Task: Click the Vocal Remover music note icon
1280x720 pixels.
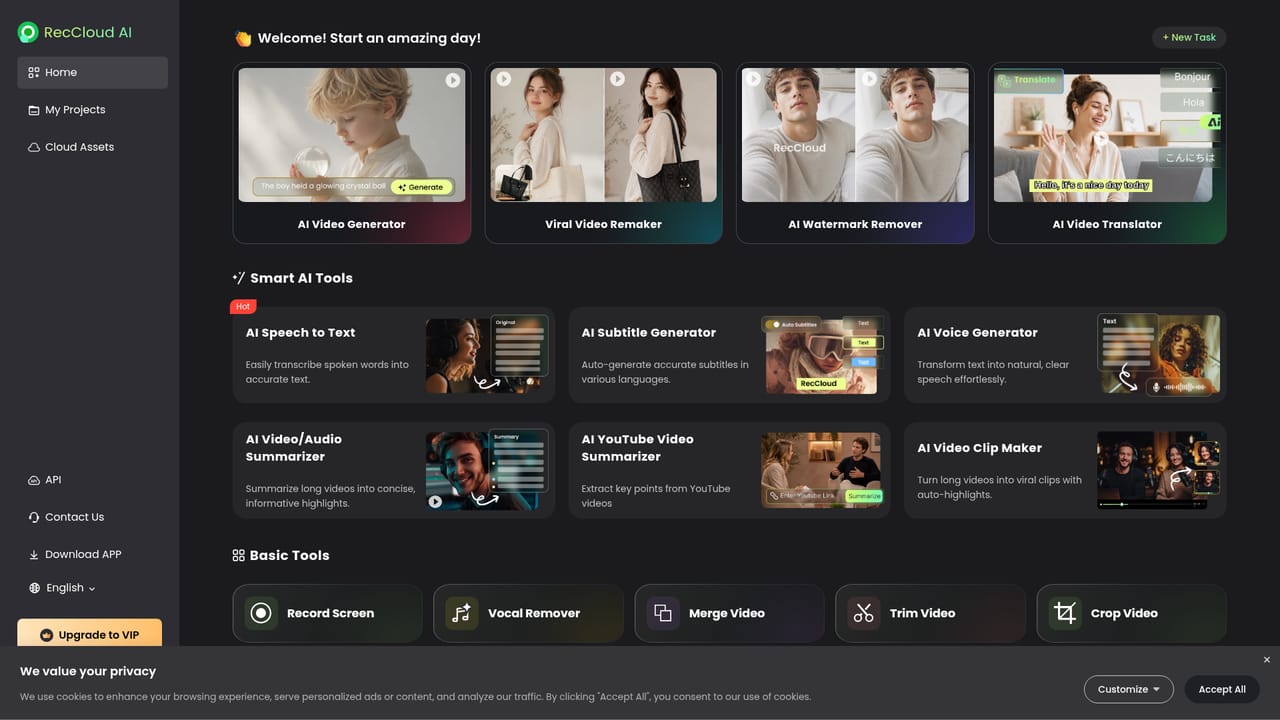Action: point(462,613)
